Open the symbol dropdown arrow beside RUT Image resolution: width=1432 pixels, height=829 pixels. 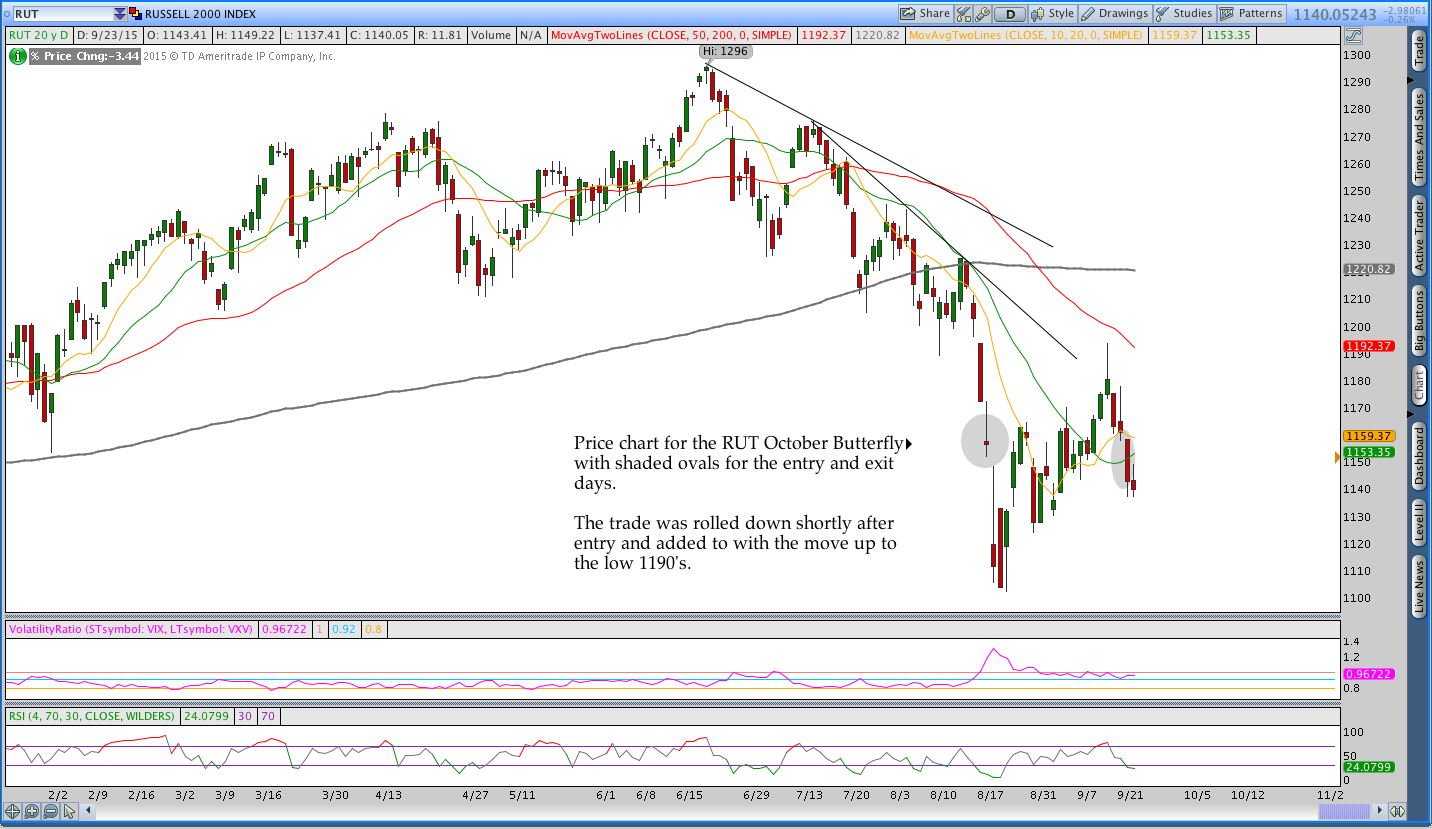tap(120, 14)
